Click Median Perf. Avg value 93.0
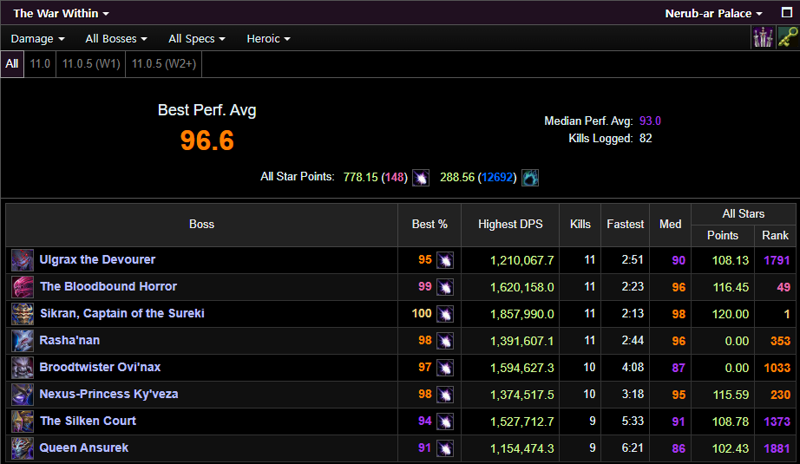This screenshot has width=800, height=464. tap(650, 121)
